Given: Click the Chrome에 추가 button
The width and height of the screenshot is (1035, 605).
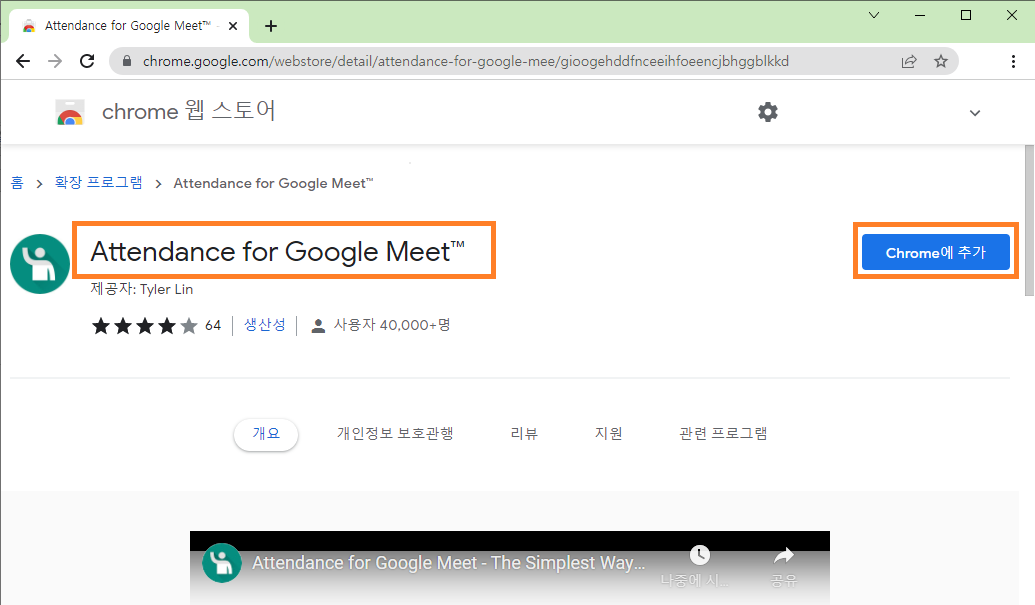Looking at the screenshot, I should tap(935, 252).
